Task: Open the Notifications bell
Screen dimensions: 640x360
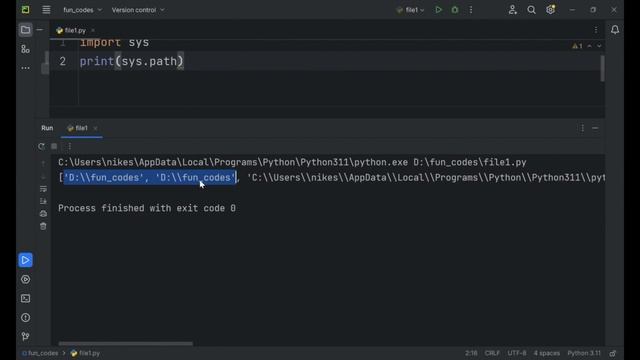Action: pos(615,30)
